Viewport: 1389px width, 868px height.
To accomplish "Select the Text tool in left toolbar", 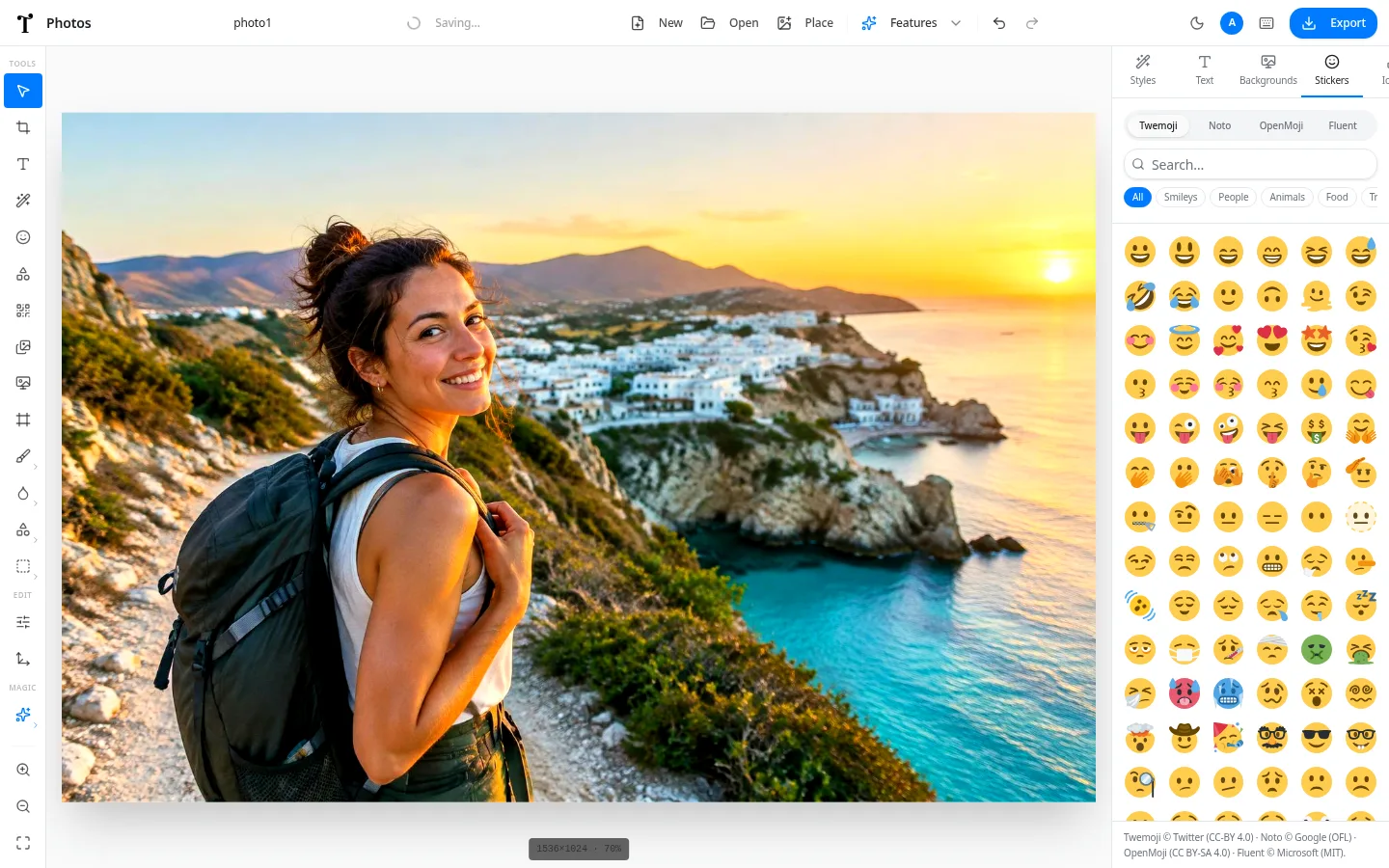I will pos(23,164).
